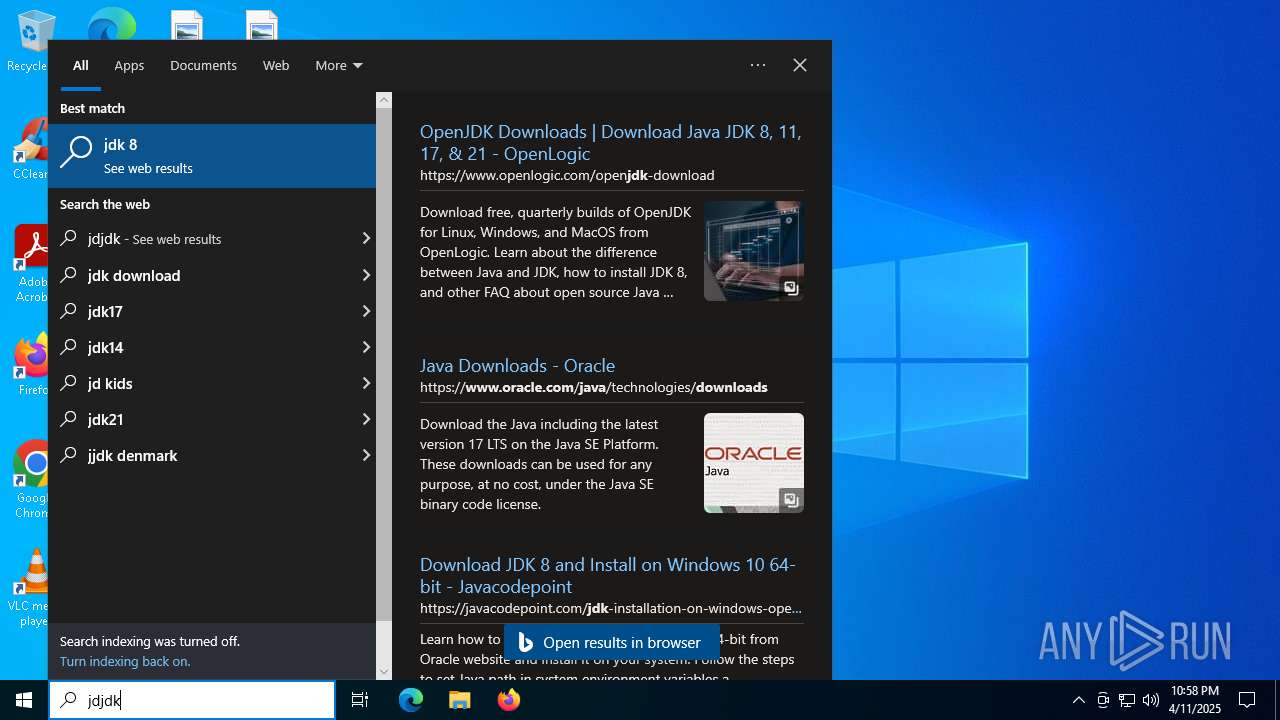Choose the 'jdk14' web suggestion
1280x720 pixels.
pos(212,347)
